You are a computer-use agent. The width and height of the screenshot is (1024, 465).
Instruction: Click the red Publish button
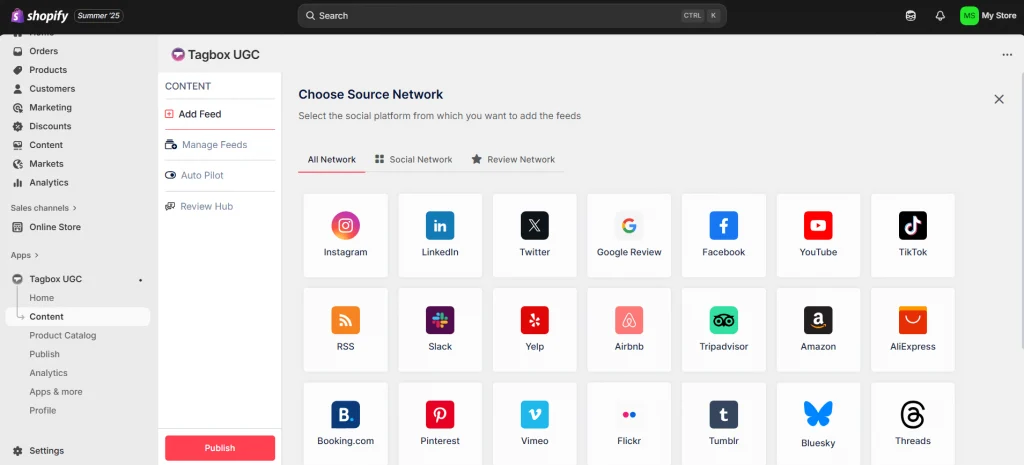coord(220,448)
